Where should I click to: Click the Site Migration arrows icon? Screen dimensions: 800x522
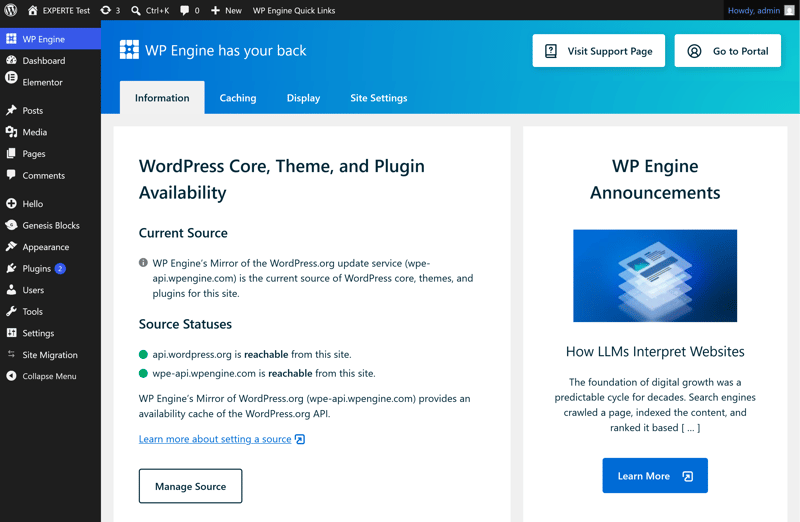(11, 354)
